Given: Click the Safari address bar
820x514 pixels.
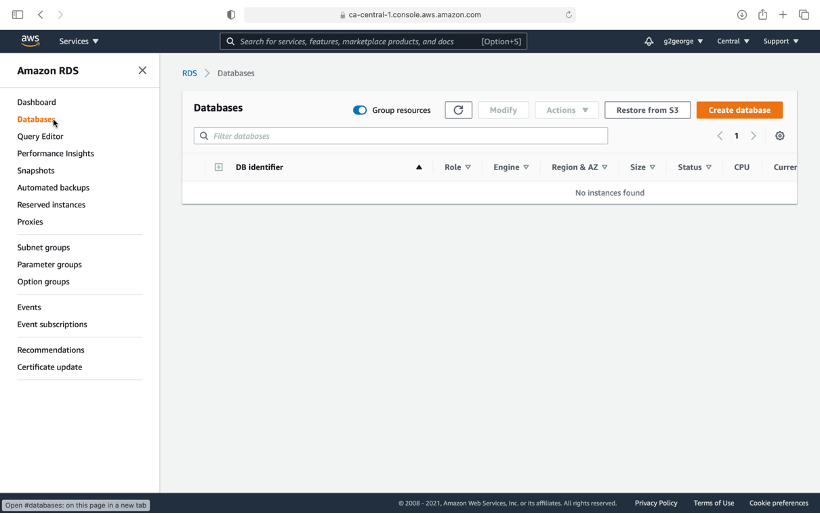Looking at the screenshot, I should [410, 15].
